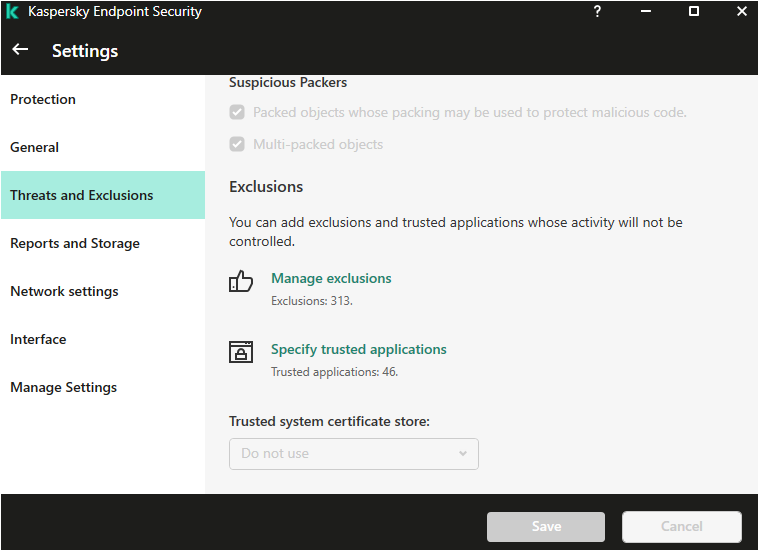
Task: Select Threats and Exclusions in sidebar
Action: tap(103, 195)
